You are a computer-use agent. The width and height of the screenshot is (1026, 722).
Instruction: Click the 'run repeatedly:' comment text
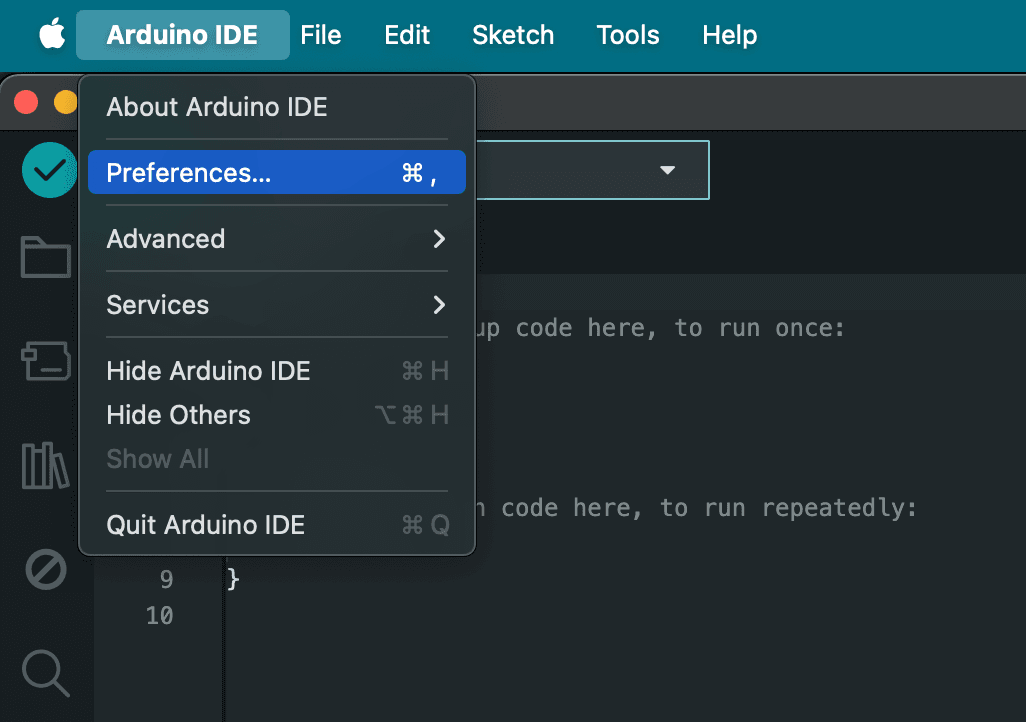(x=811, y=508)
